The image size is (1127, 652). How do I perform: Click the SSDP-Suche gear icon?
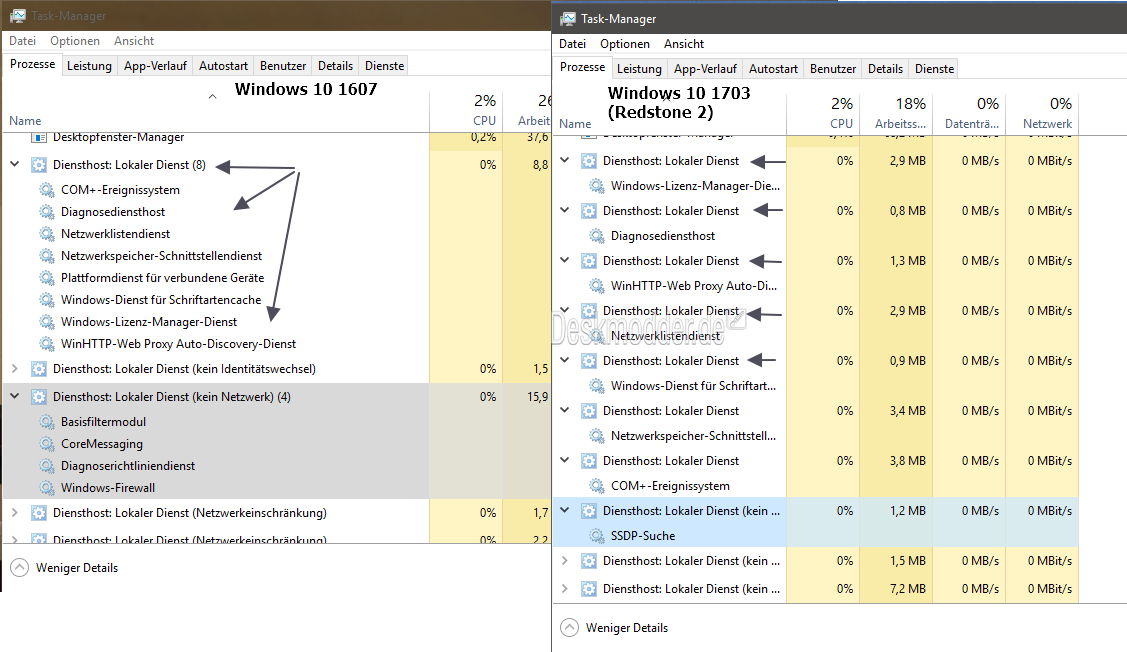pos(597,536)
